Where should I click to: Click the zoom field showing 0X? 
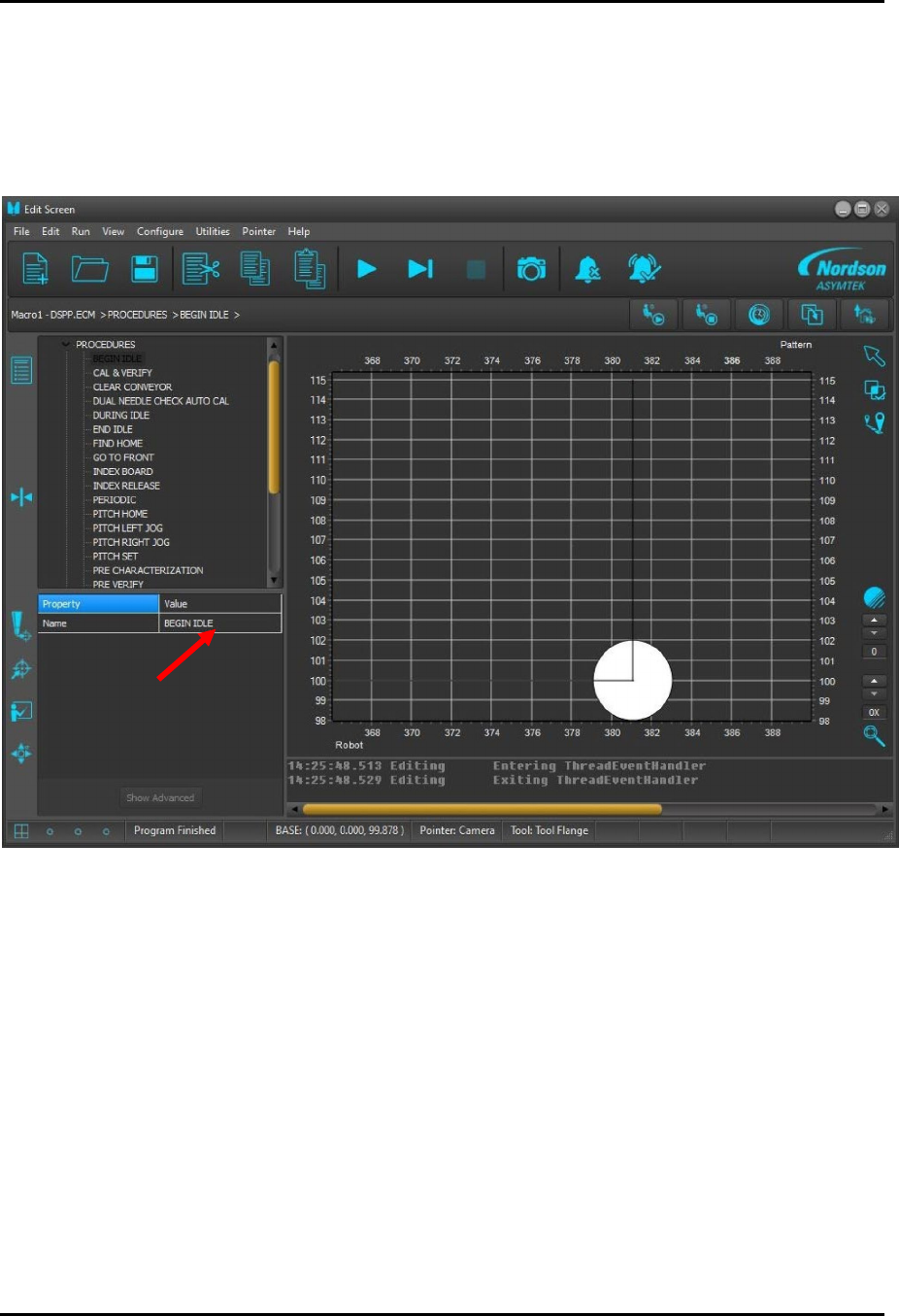874,712
